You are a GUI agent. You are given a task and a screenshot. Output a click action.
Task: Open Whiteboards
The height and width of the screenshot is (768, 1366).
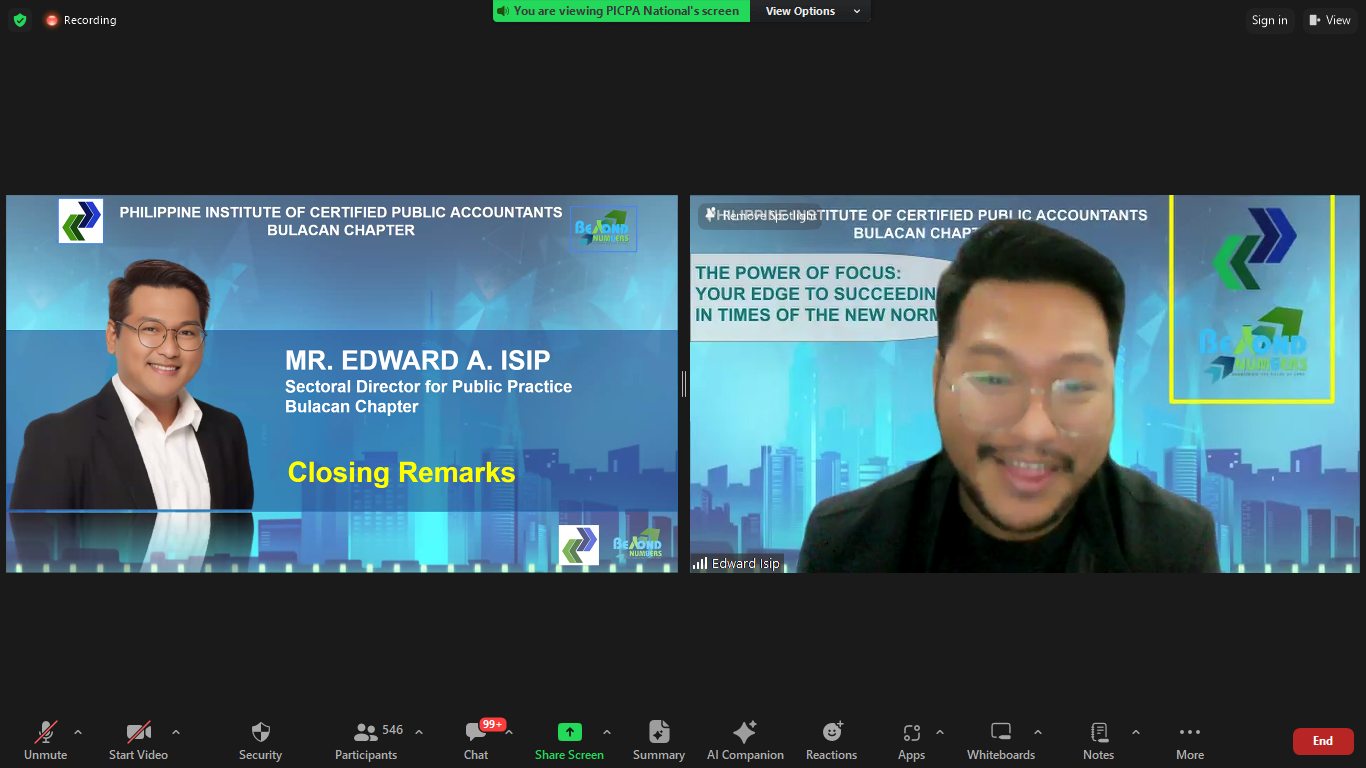coord(1001,741)
